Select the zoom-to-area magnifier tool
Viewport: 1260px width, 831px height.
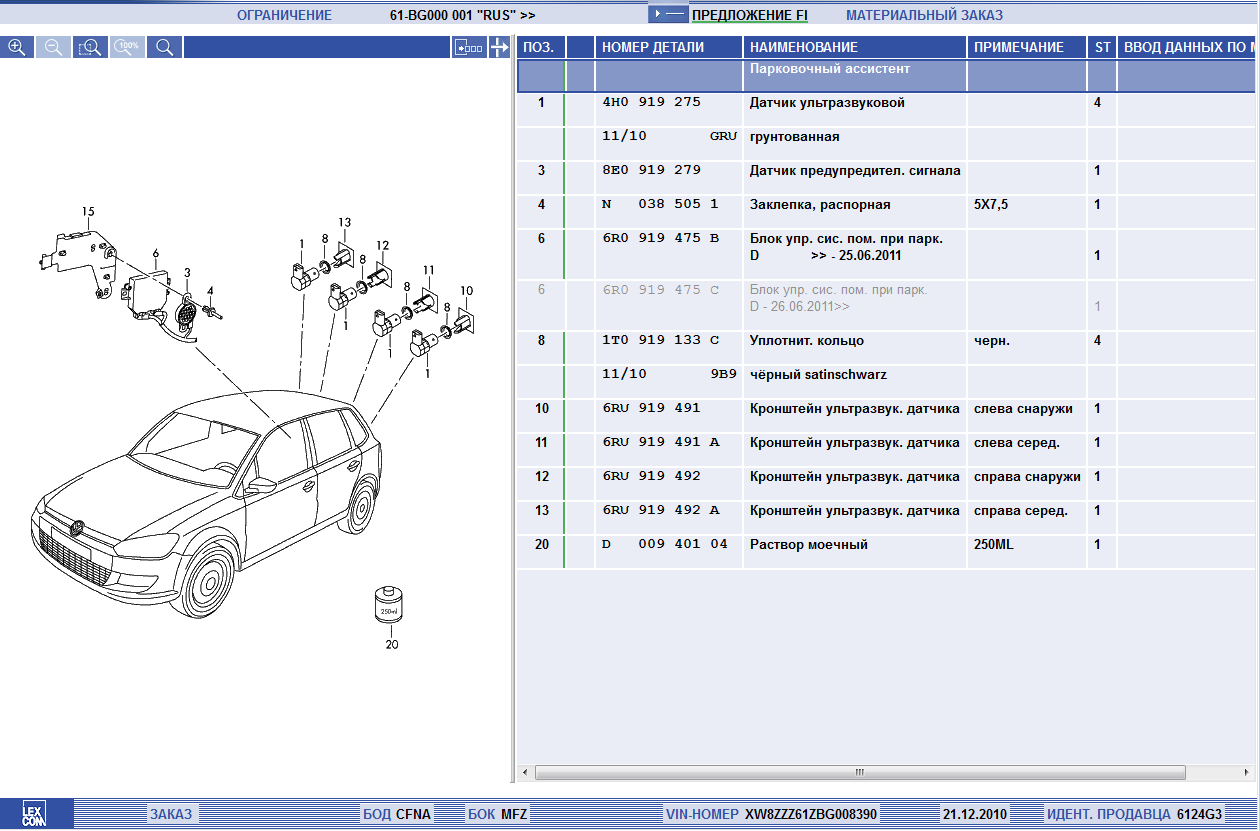pos(90,47)
